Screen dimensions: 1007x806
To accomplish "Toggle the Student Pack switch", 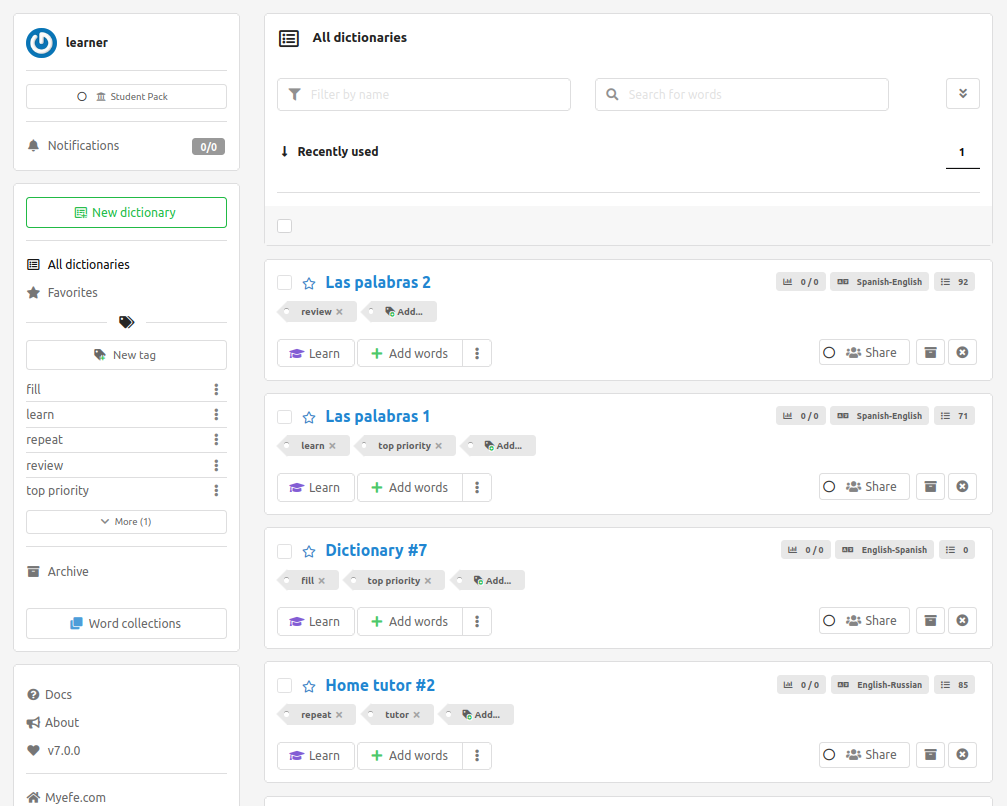I will pos(82,97).
